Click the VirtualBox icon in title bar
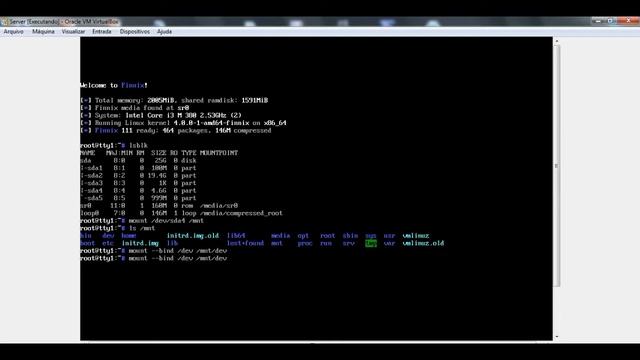Image resolution: width=640 pixels, height=360 pixels. tap(4, 22)
